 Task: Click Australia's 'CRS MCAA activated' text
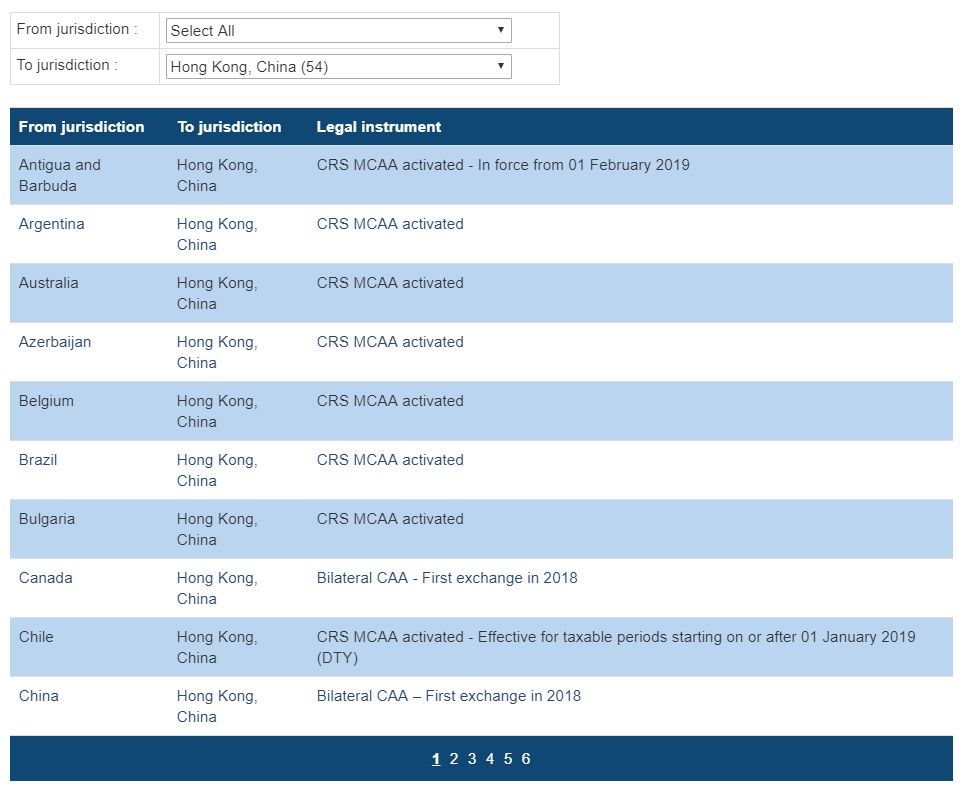[390, 283]
